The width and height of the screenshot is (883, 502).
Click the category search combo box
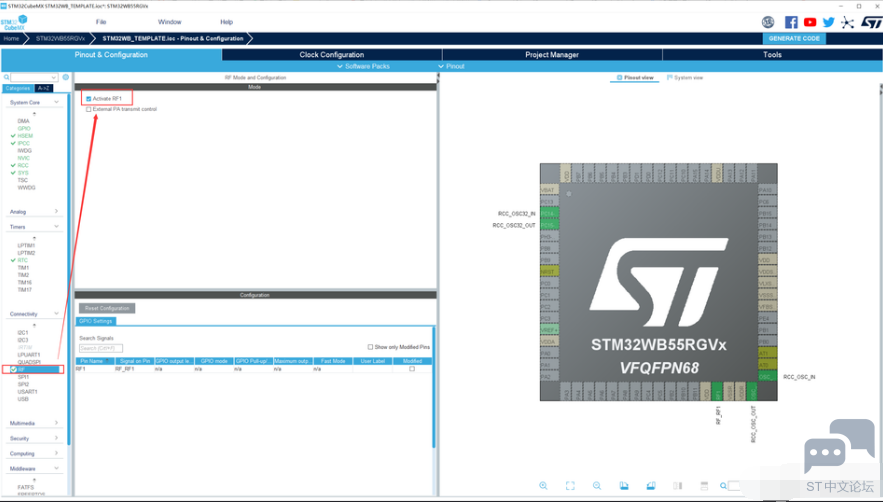(34, 77)
